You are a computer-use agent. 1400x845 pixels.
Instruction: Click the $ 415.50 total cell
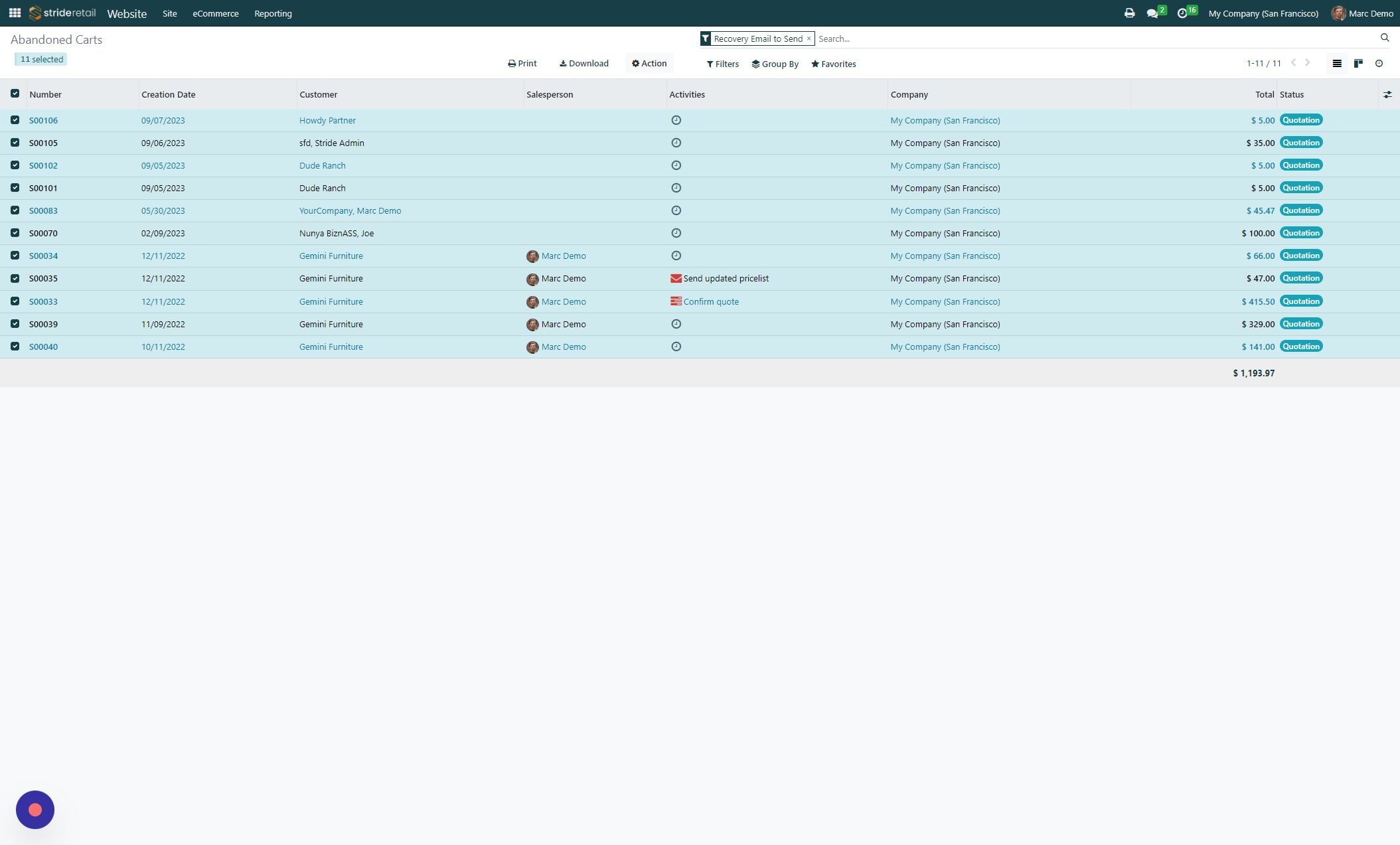click(1258, 301)
